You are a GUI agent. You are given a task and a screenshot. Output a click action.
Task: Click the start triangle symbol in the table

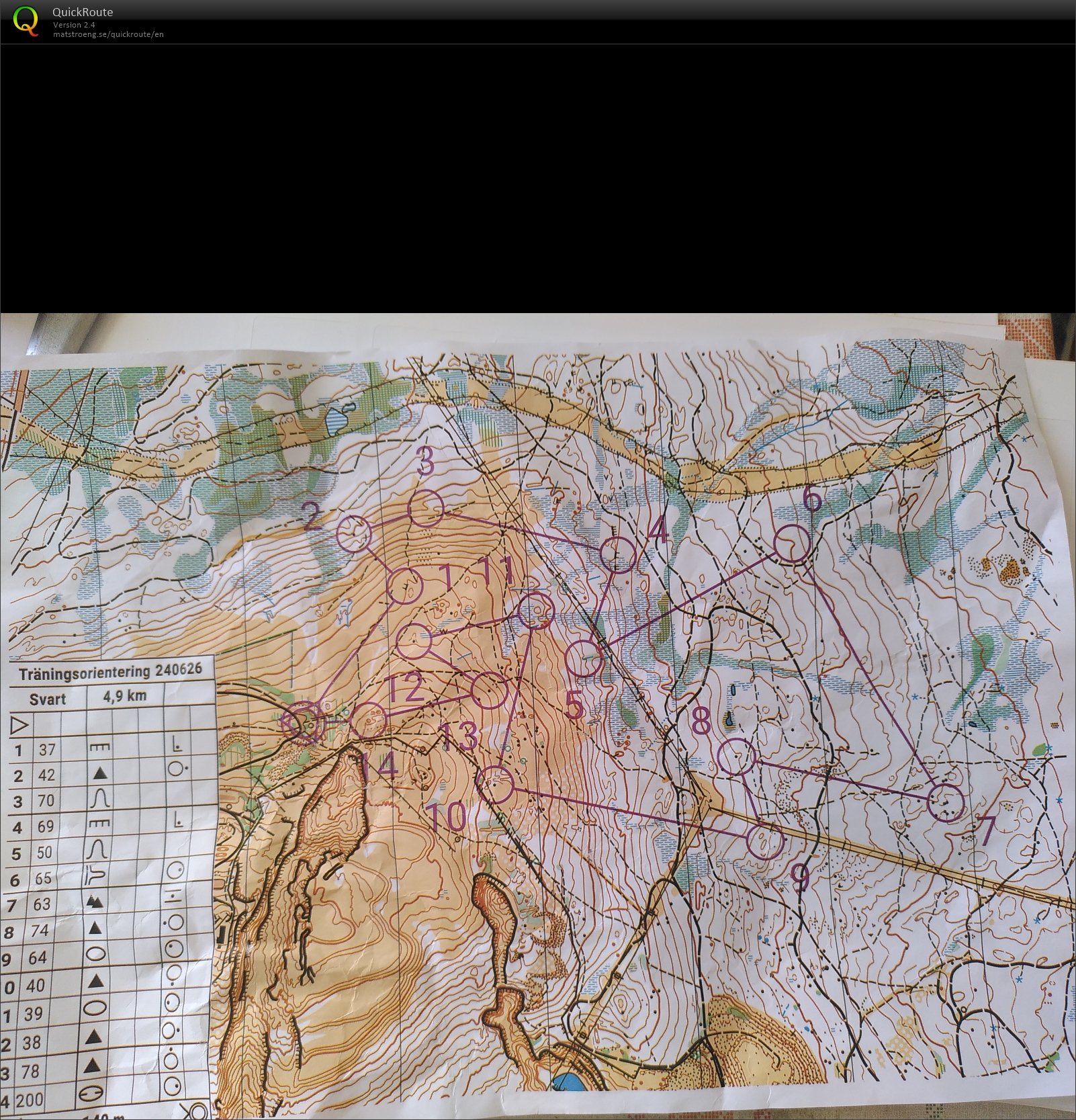[20, 726]
